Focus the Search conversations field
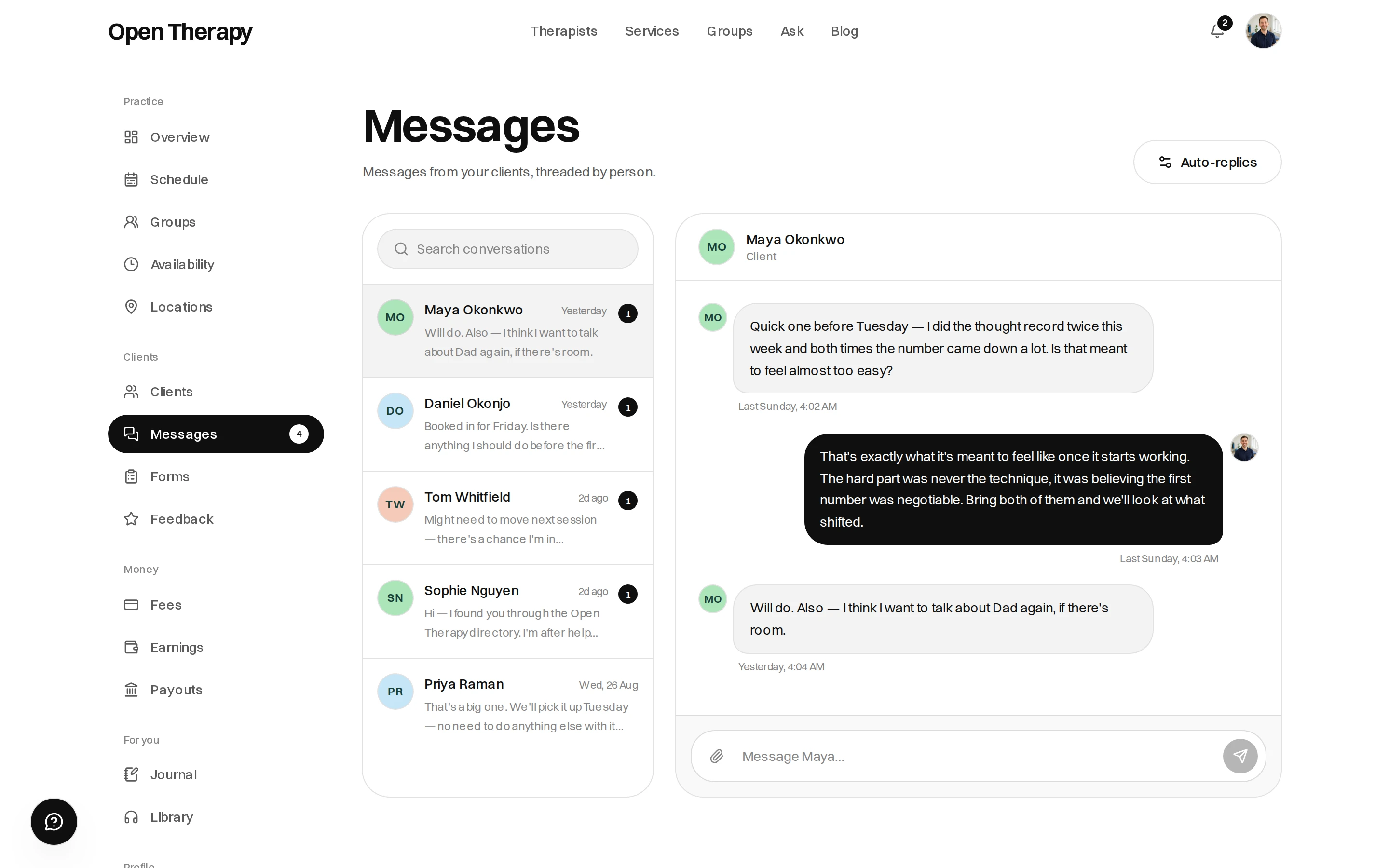Image resolution: width=1389 pixels, height=868 pixels. point(507,249)
